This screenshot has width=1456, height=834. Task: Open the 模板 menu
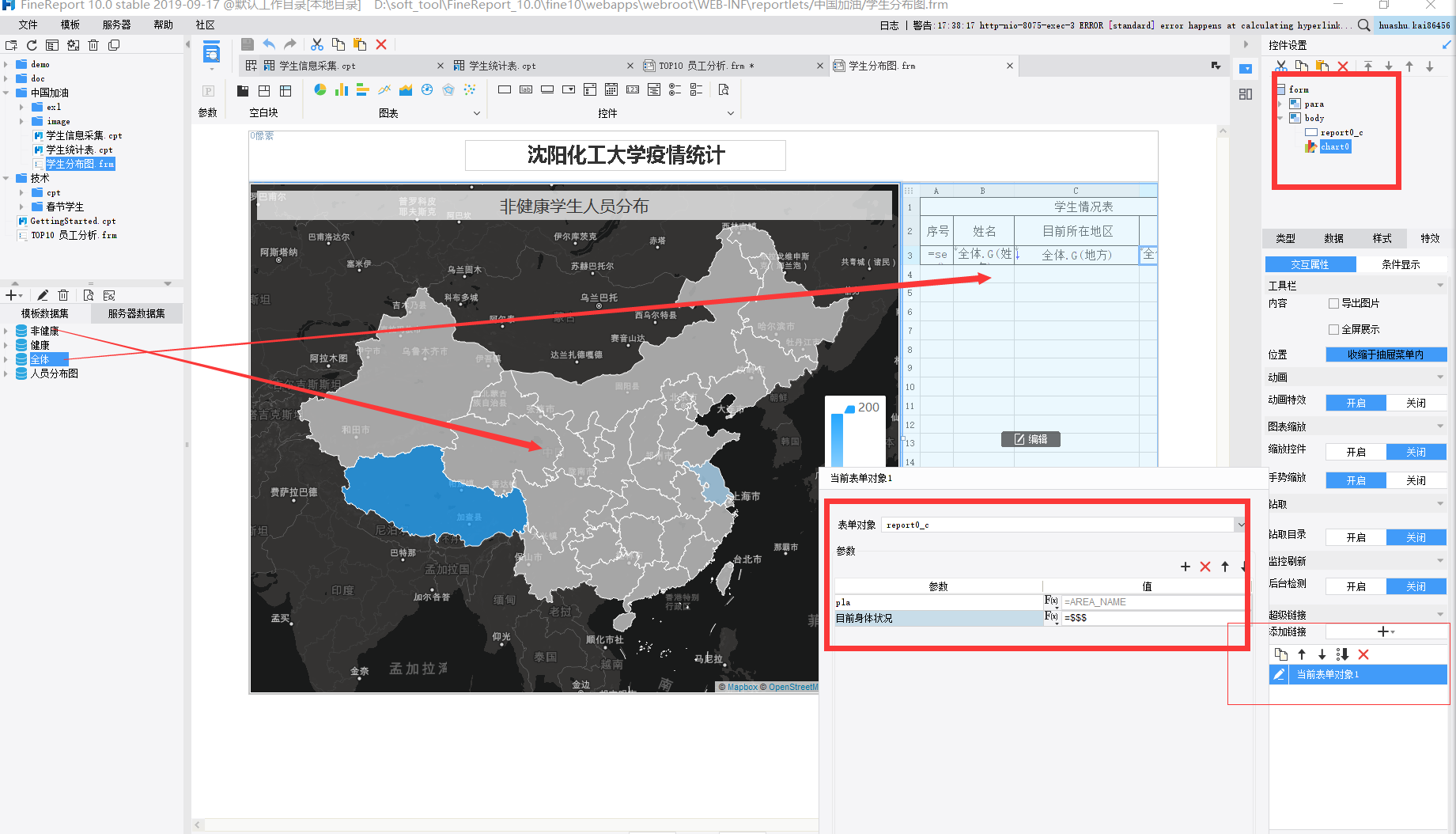tap(70, 25)
